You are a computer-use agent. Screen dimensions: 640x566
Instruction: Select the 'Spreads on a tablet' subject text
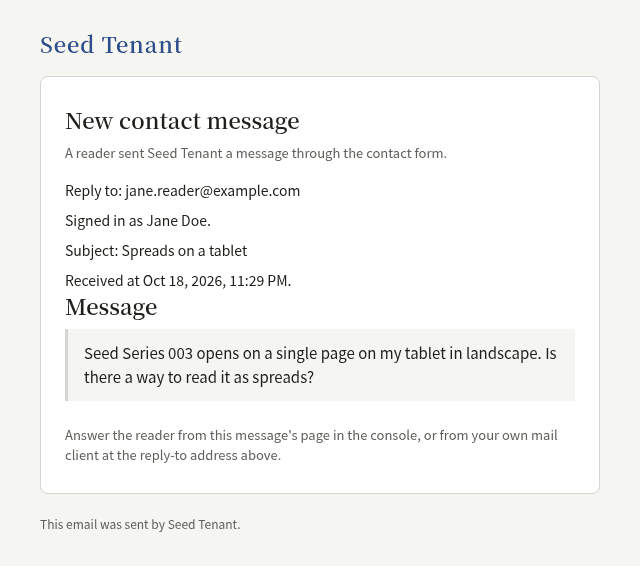click(x=184, y=251)
